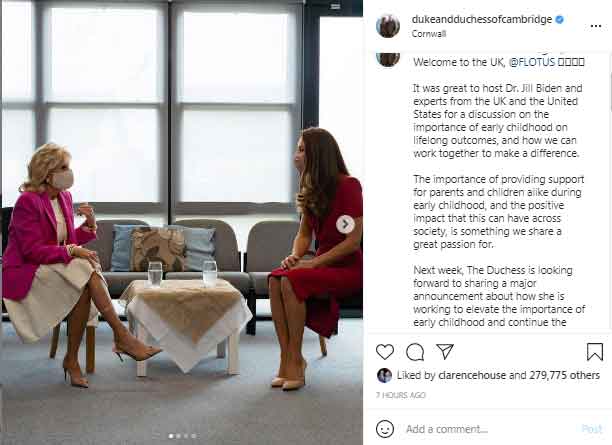The image size is (612, 445).
Task: Save post using bookmark icon
Action: pyautogui.click(x=595, y=351)
